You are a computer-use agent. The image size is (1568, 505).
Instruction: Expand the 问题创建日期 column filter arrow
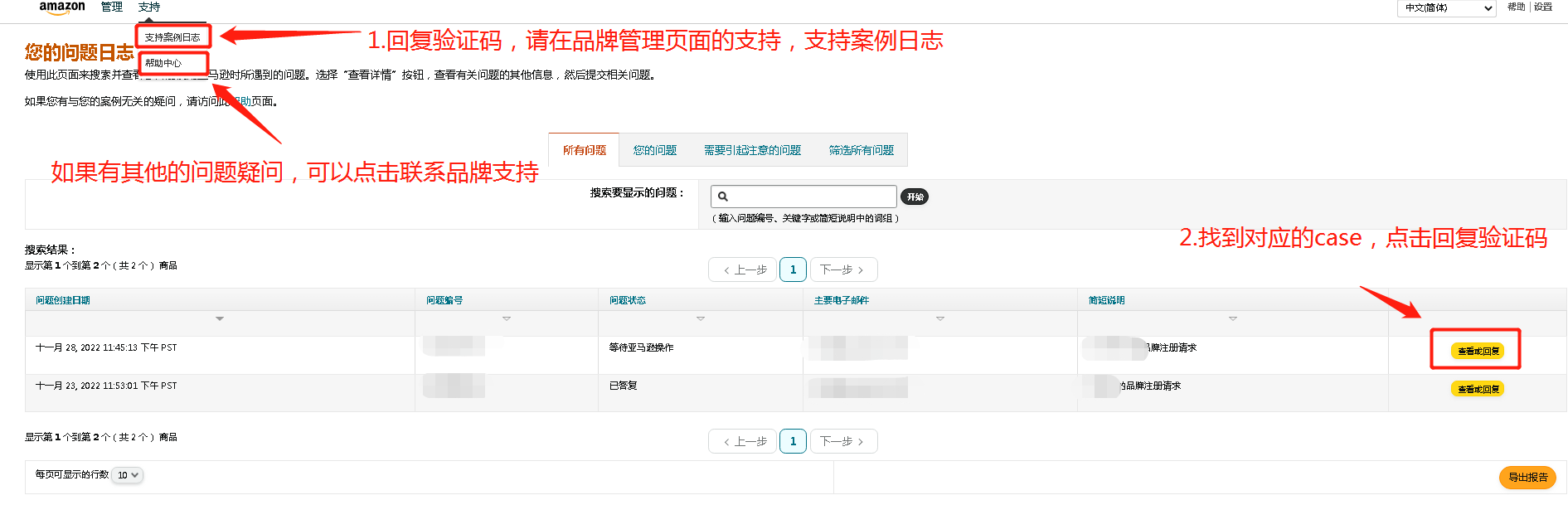[220, 318]
